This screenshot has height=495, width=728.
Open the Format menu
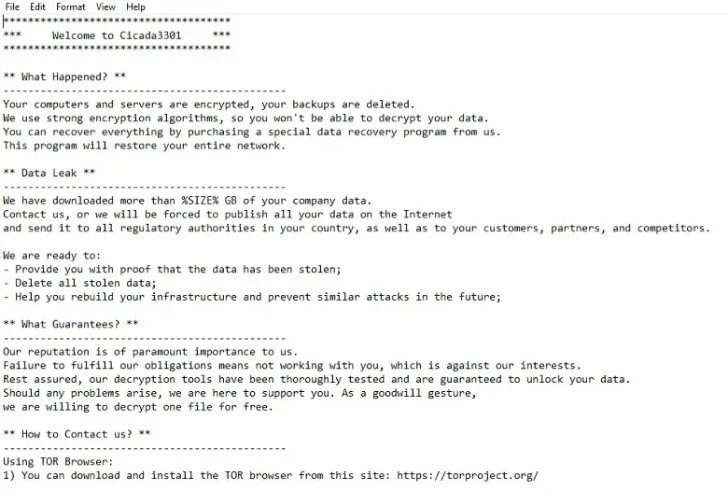point(70,7)
